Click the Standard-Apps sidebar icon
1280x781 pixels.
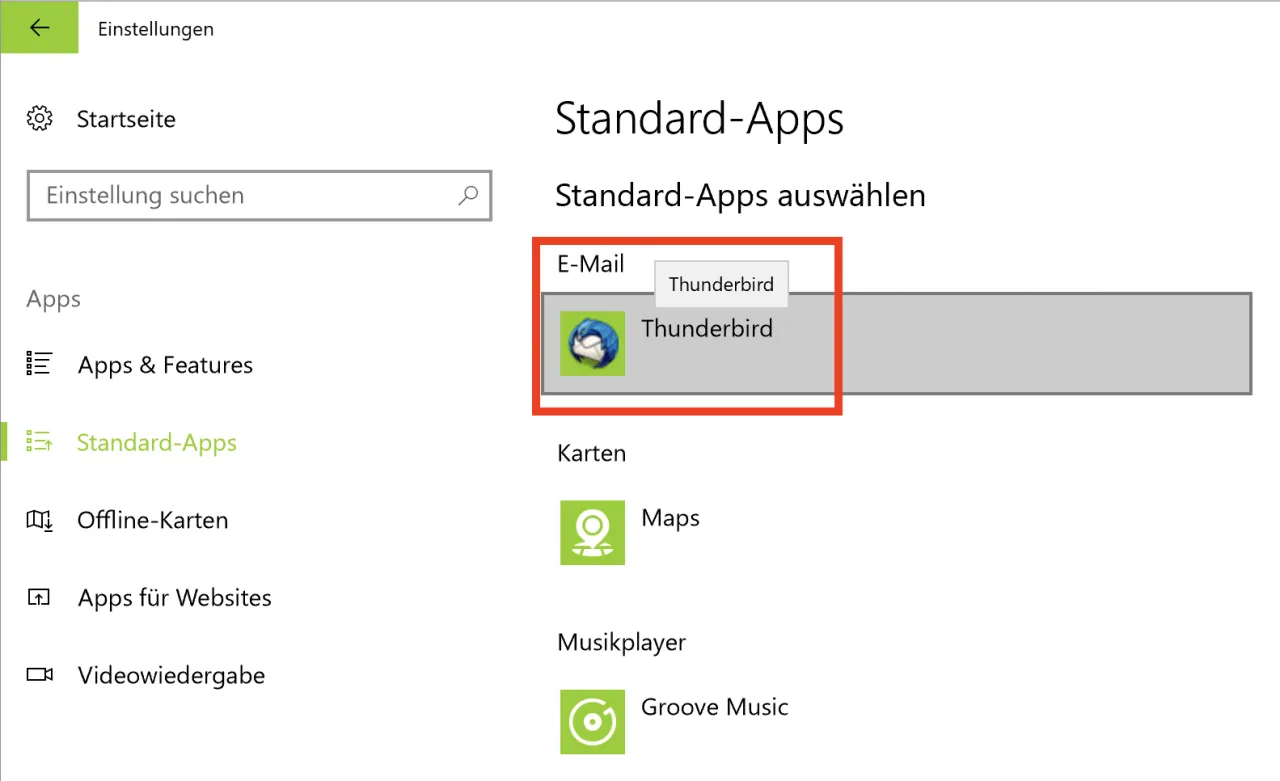[x=39, y=442]
